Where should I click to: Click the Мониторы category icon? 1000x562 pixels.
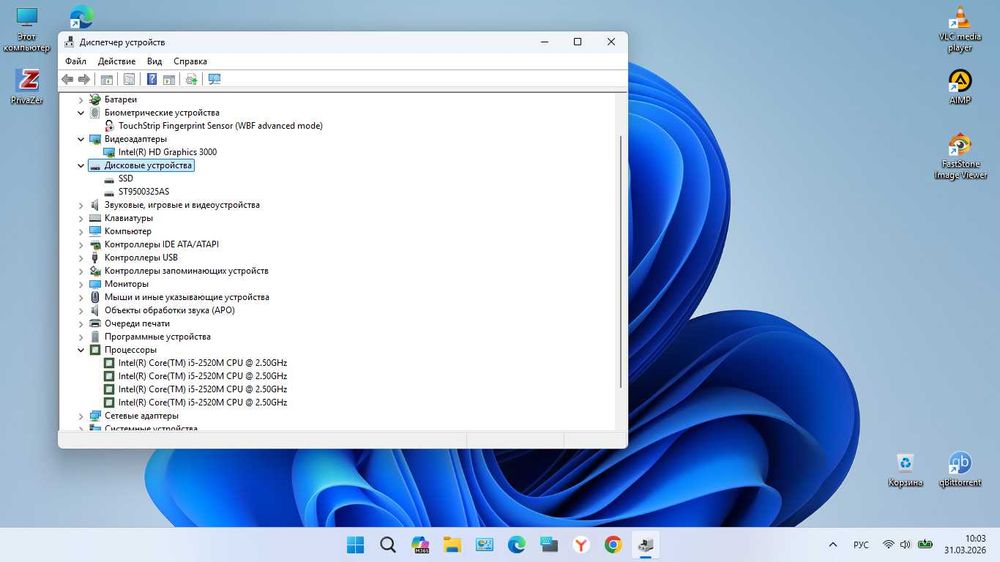[x=95, y=284]
